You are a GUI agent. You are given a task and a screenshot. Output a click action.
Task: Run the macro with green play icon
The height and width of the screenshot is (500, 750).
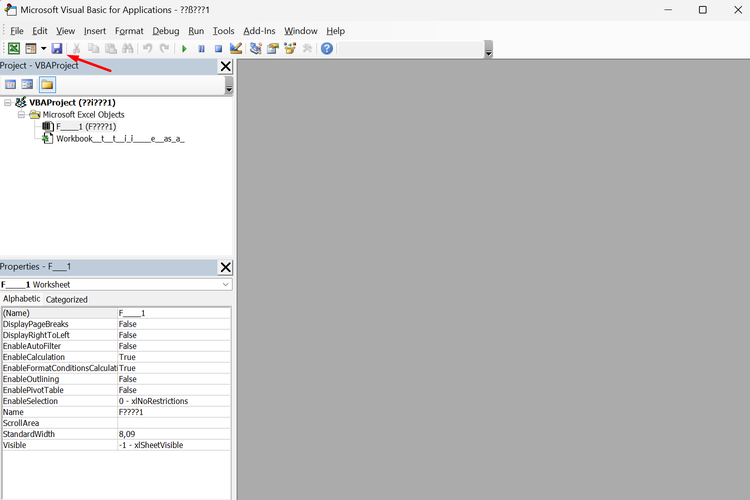click(184, 48)
